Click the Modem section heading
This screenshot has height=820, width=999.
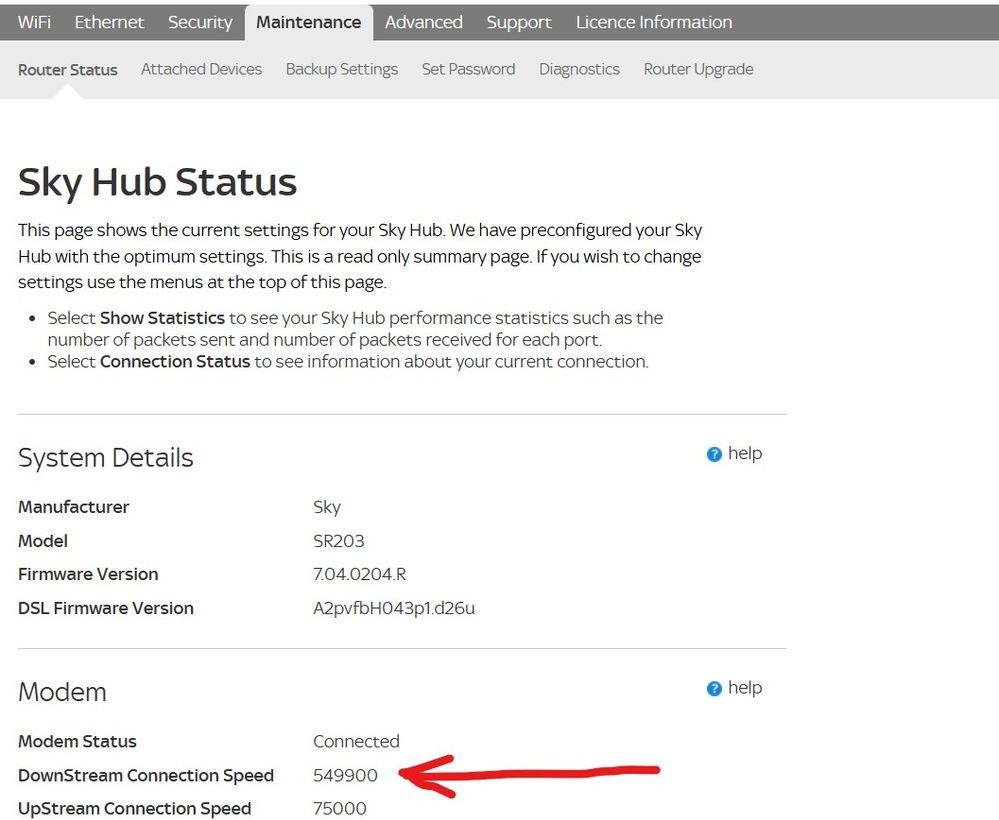(62, 692)
